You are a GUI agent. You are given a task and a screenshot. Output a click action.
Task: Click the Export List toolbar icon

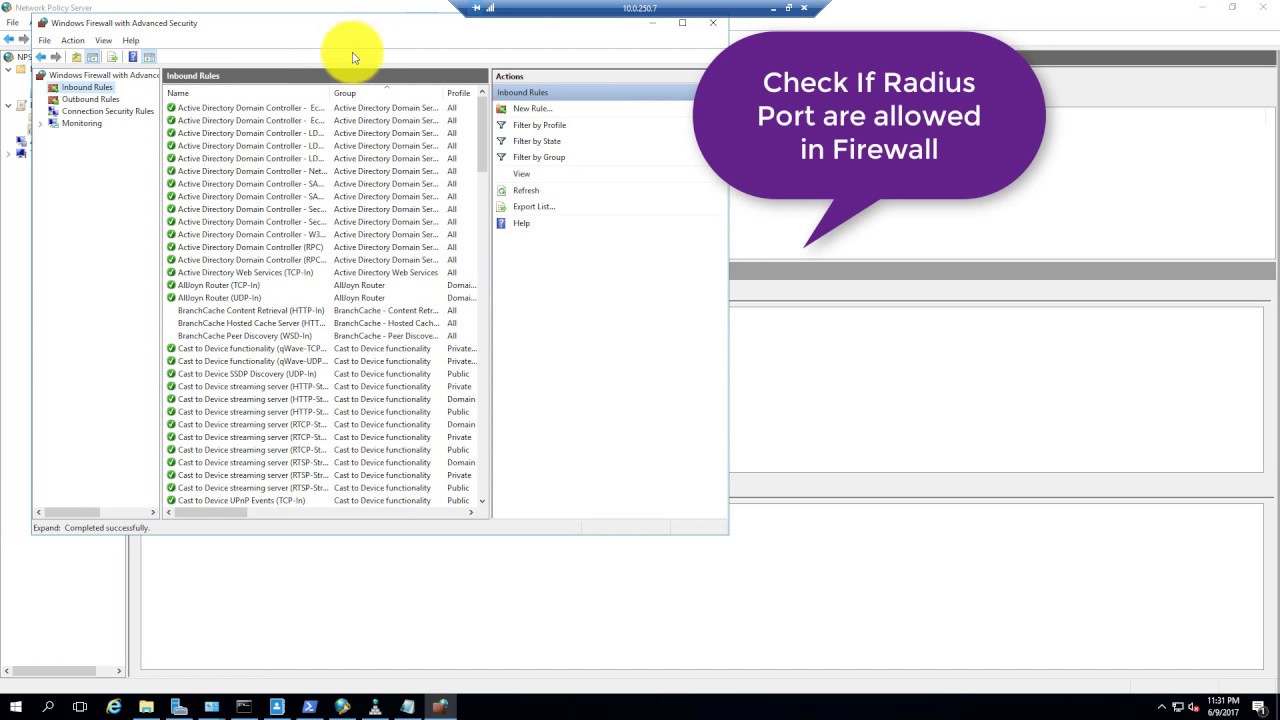112,57
